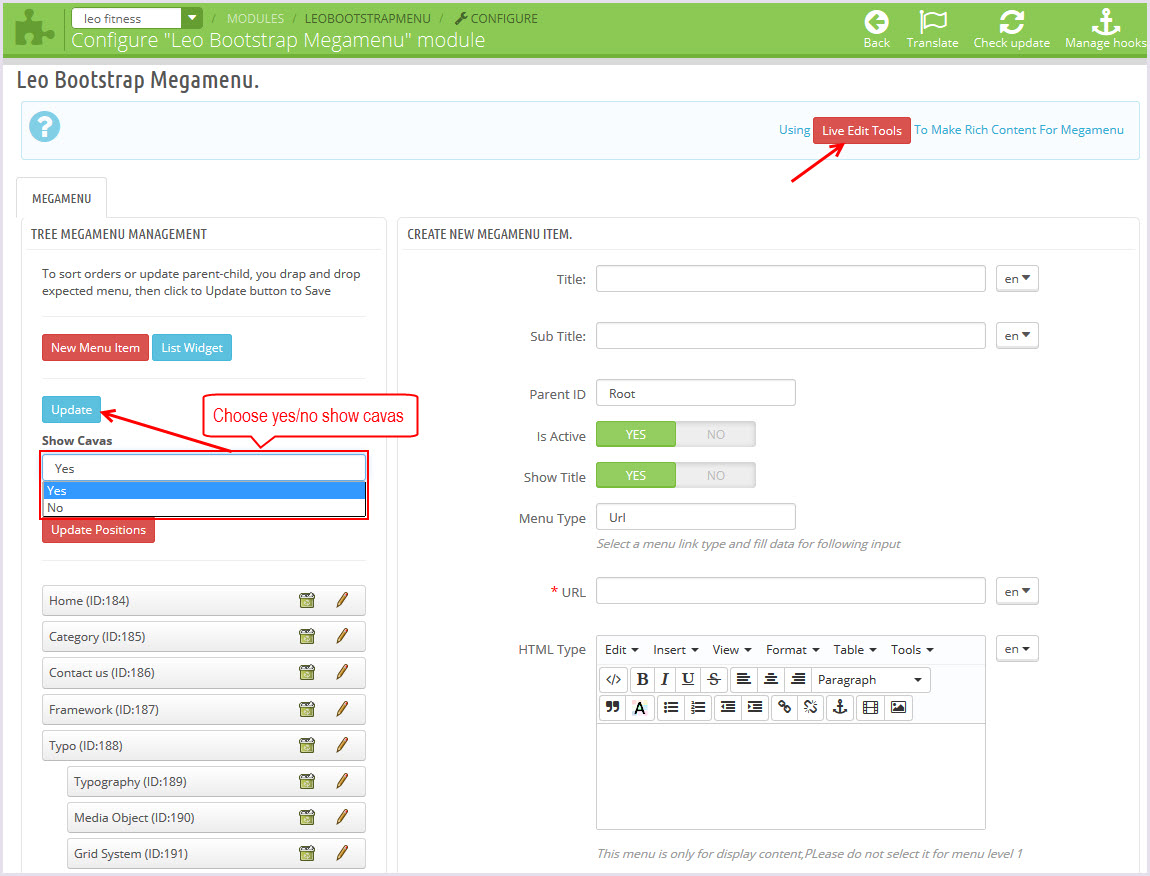
Task: Click the bin icon on Framework (ID:187) row
Action: [307, 709]
